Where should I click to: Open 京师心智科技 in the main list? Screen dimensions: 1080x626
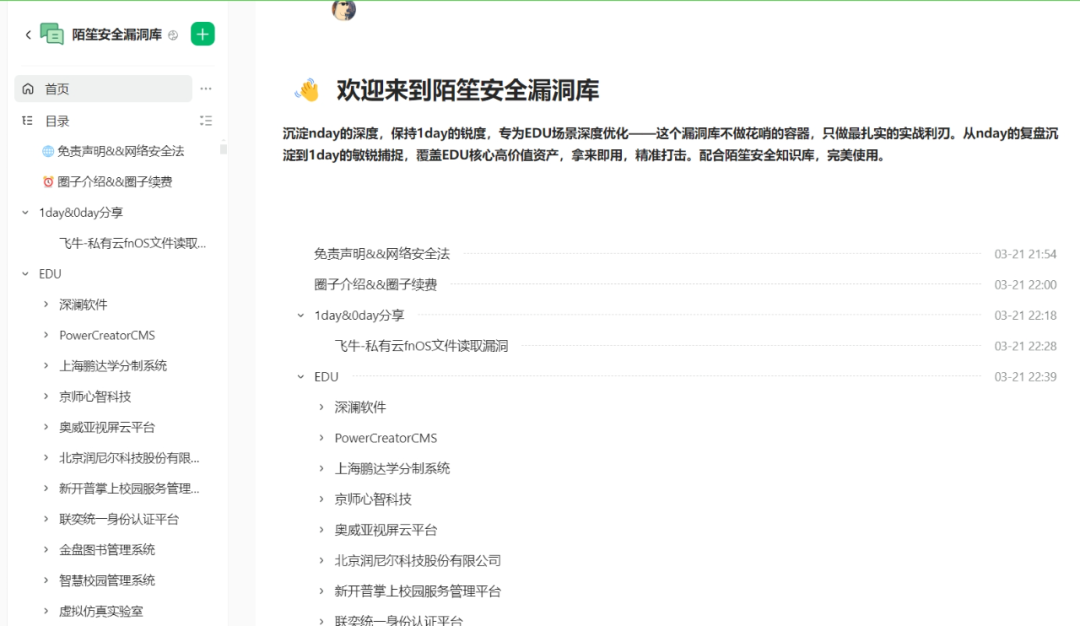[x=373, y=499]
